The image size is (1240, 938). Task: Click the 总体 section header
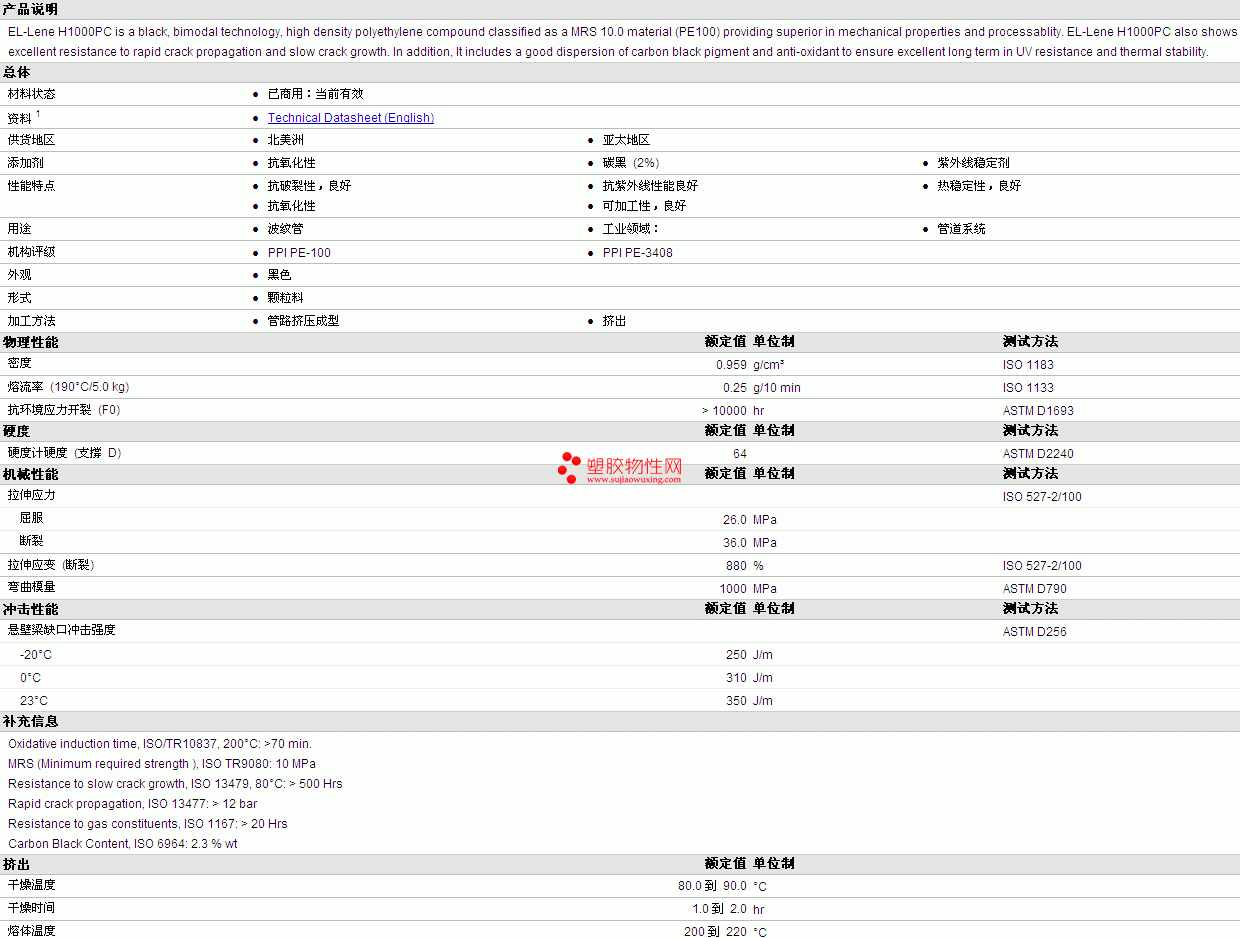[x=17, y=72]
